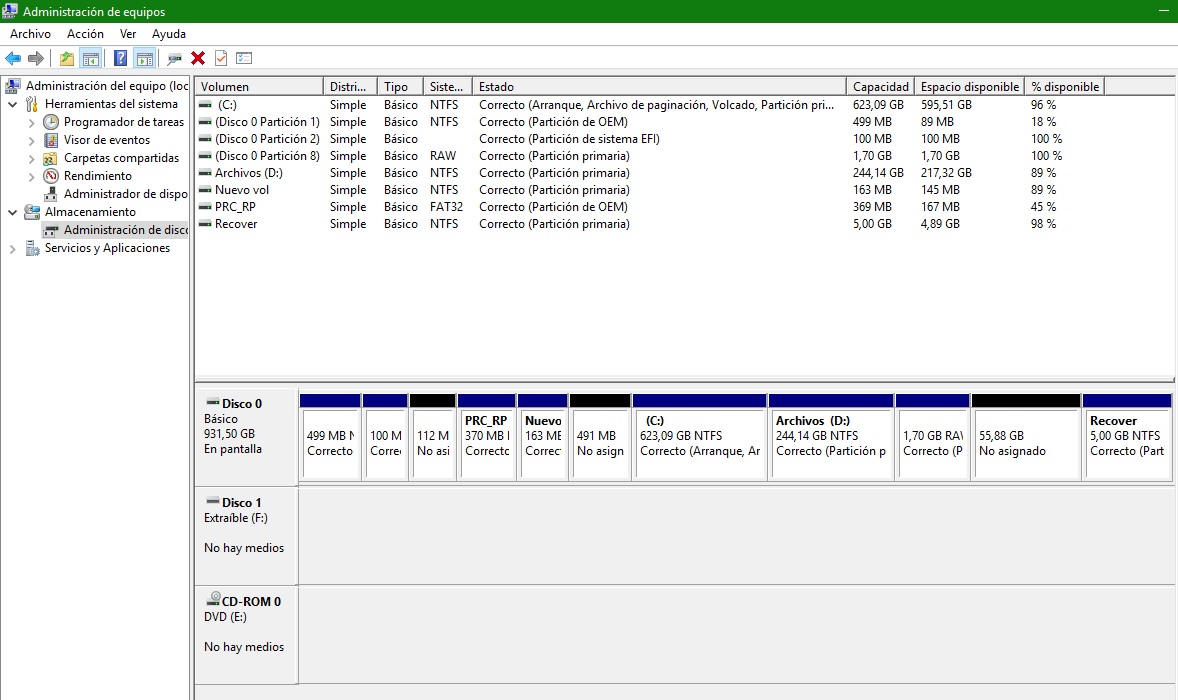Open the Acción menu
Viewport: 1178px width, 700px height.
click(85, 34)
